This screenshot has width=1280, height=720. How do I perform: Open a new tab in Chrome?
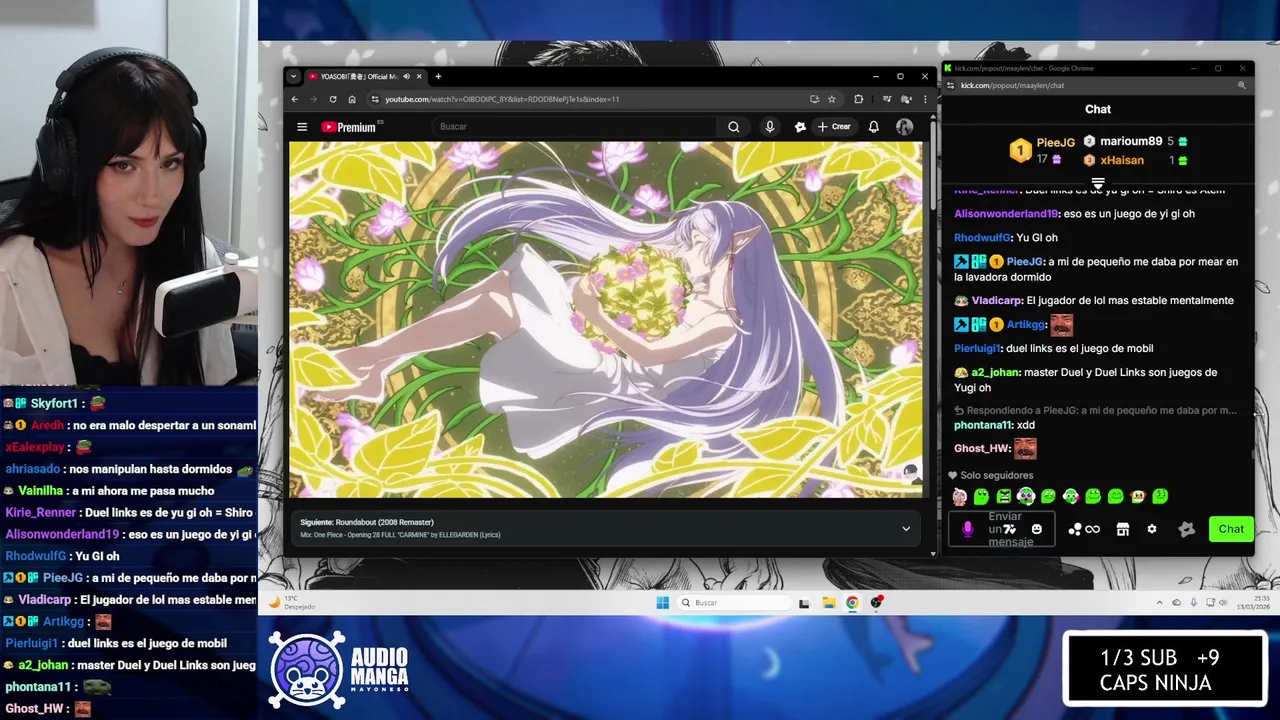438,76
